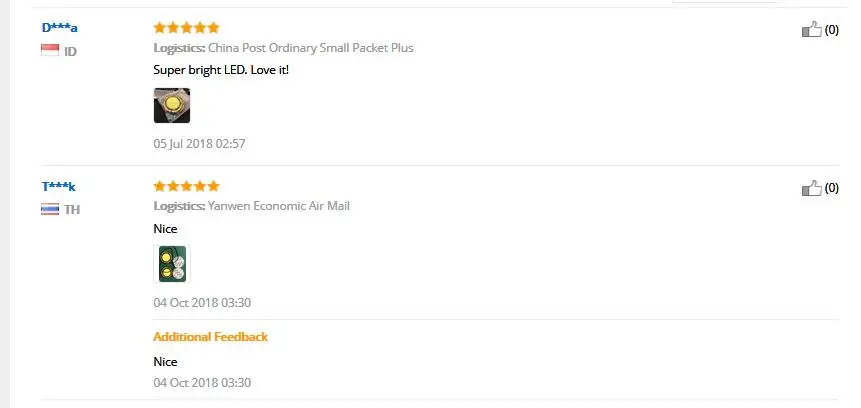This screenshot has width=861, height=408.
Task: Click the "Nice" text under Additional Feedback
Action: click(165, 361)
